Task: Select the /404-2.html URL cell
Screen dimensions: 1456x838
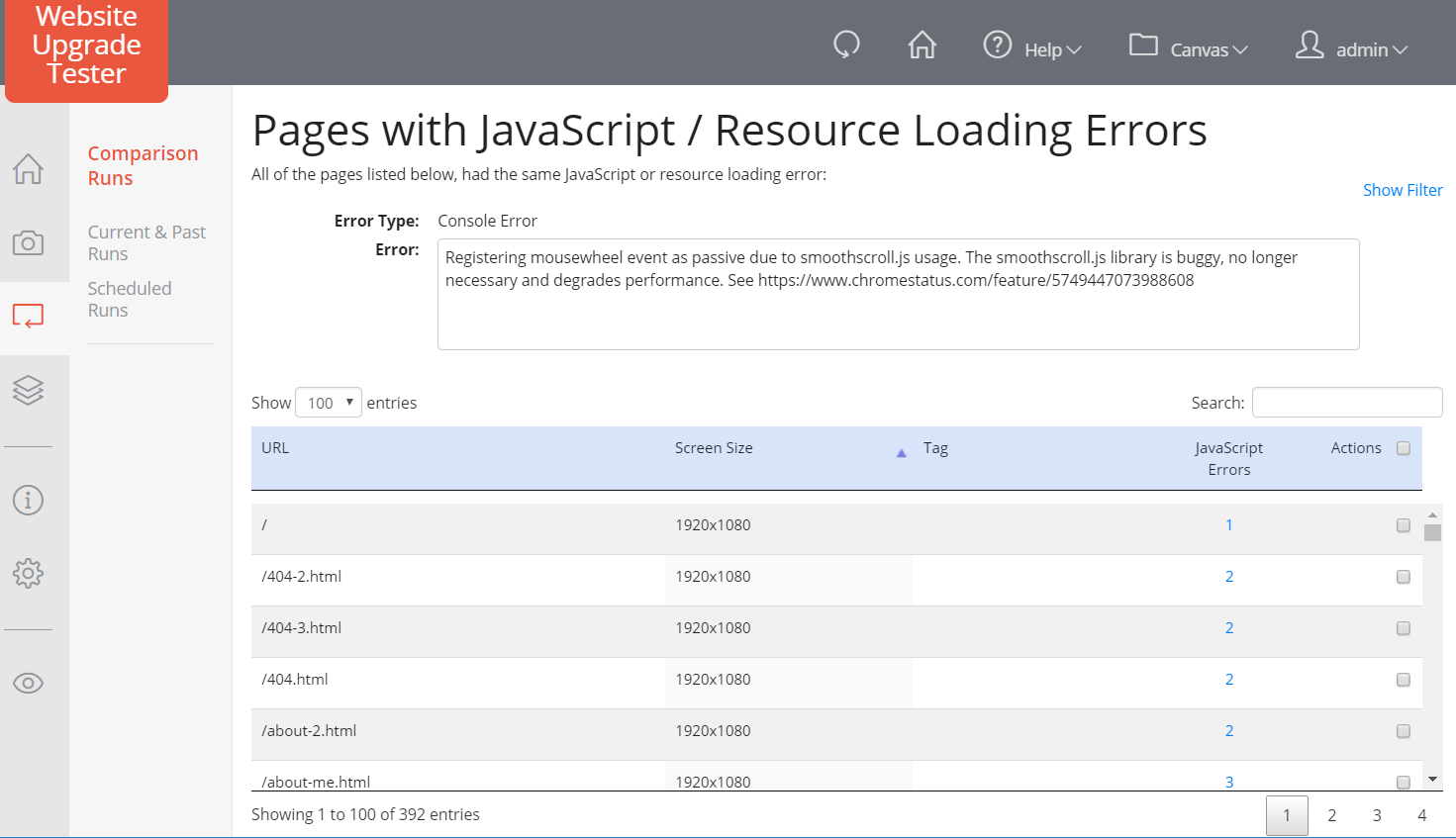Action: click(x=301, y=577)
